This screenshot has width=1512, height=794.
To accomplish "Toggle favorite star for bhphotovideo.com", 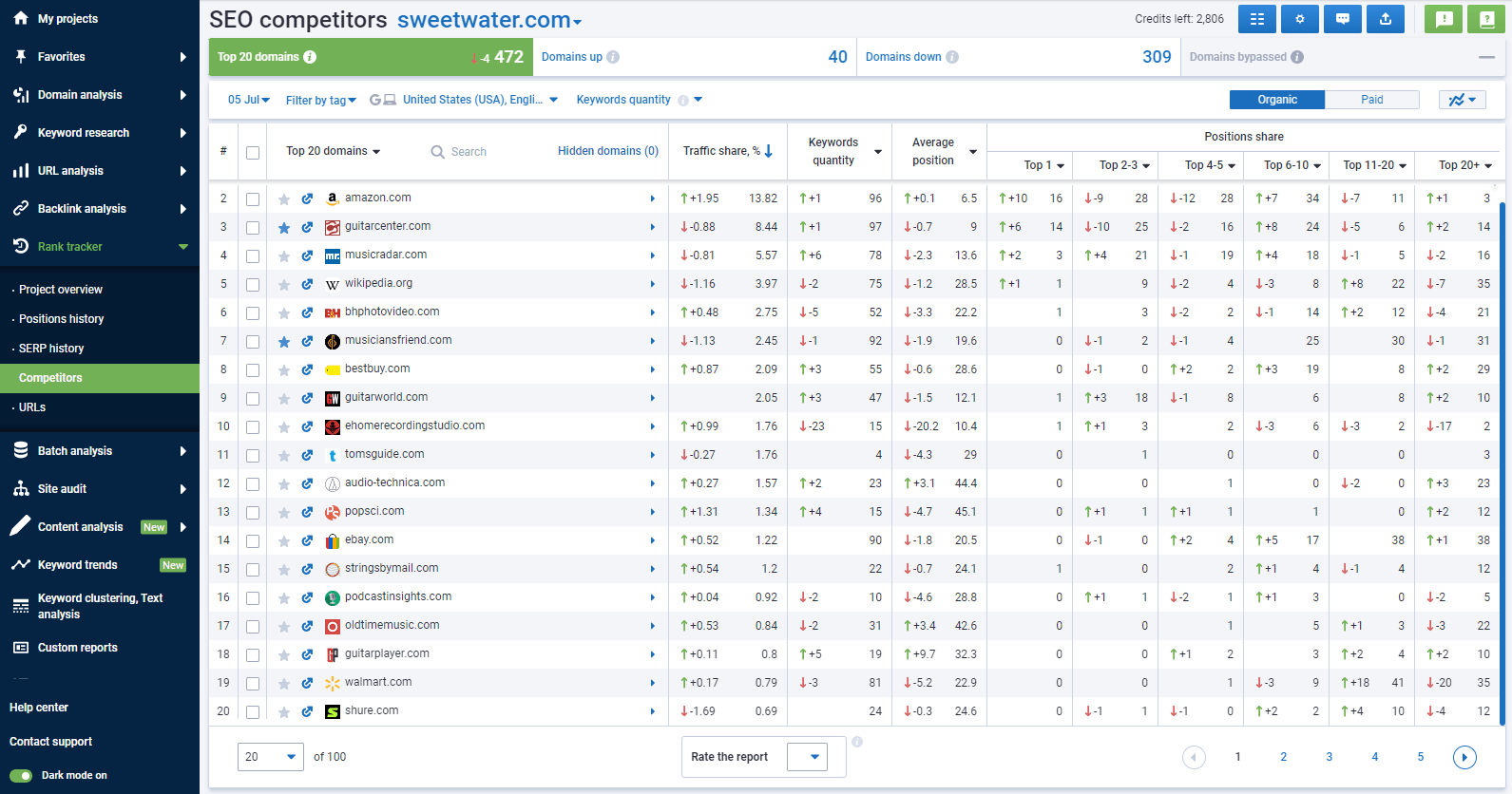I will coord(284,313).
